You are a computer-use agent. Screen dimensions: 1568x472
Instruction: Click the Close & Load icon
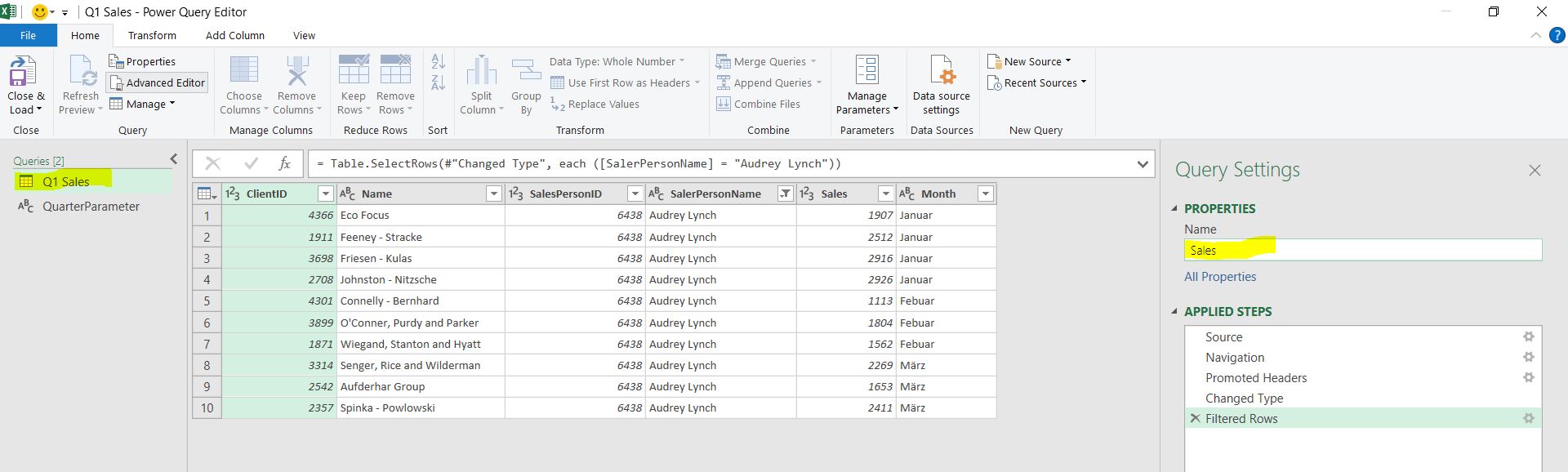tap(23, 72)
